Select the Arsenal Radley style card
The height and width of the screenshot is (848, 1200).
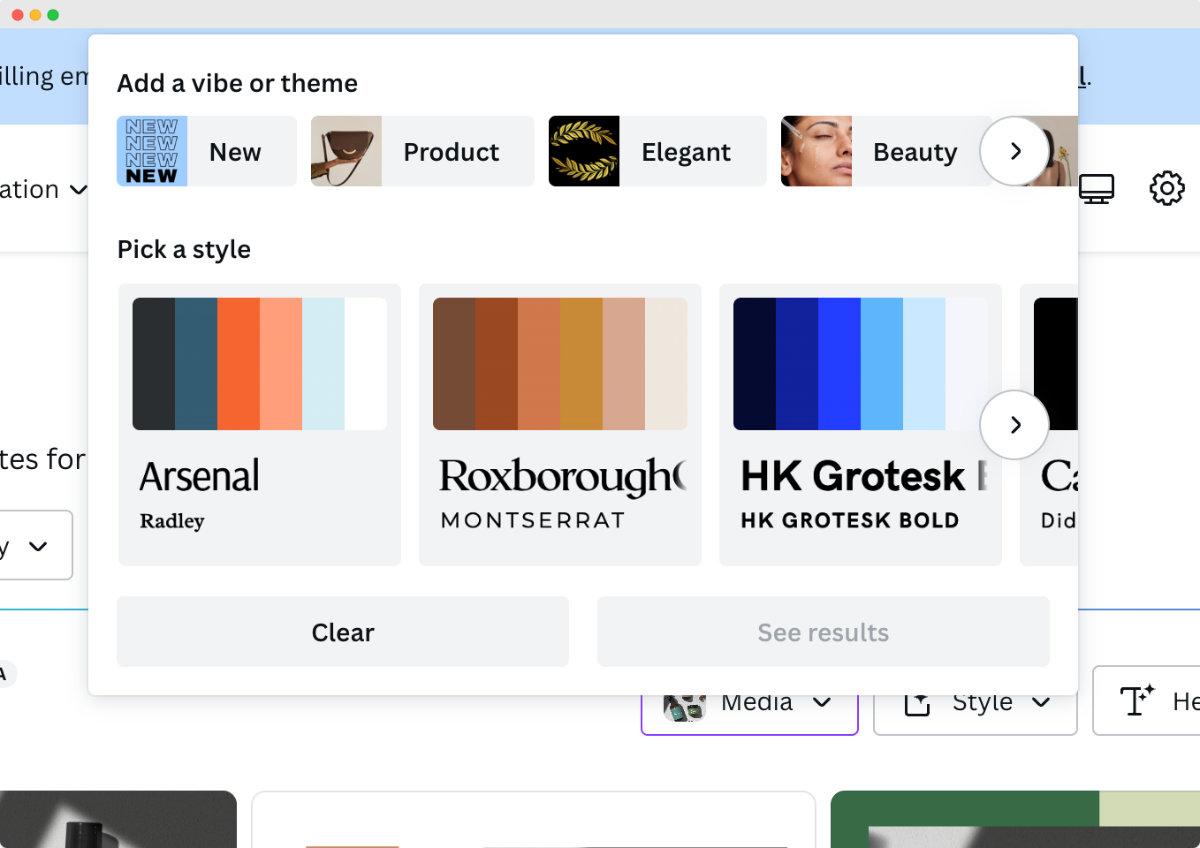click(260, 425)
